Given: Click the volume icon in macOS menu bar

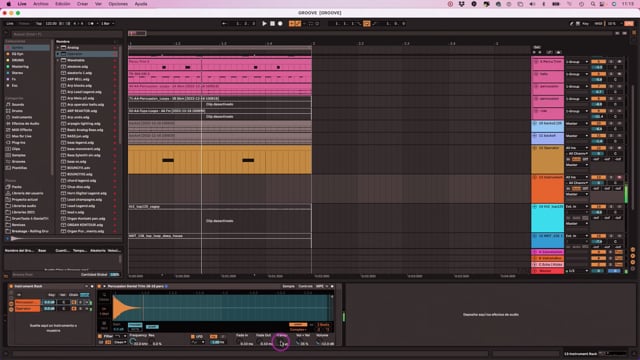Looking at the screenshot, I should 532,4.
